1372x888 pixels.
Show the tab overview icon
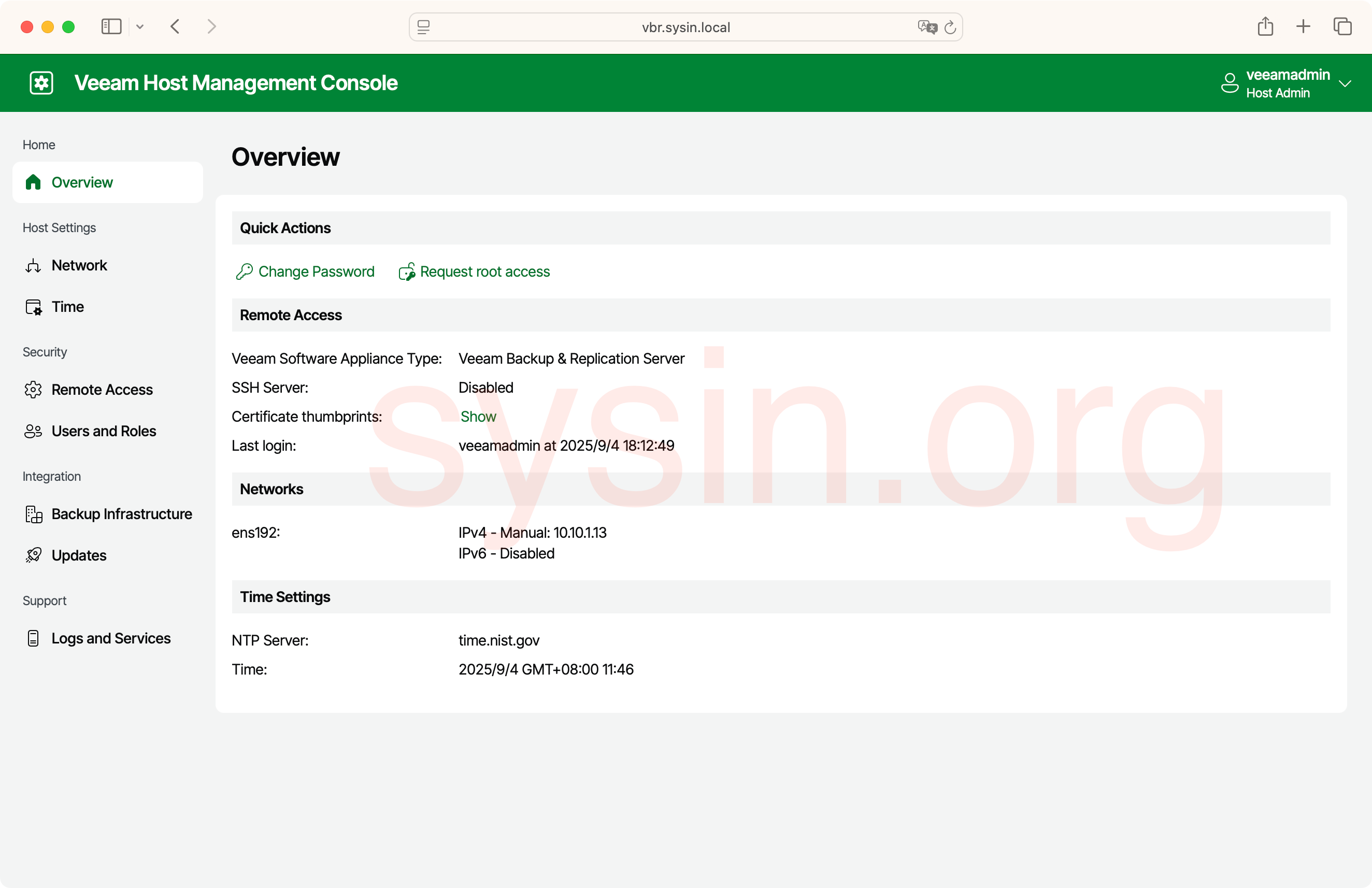click(x=1342, y=26)
